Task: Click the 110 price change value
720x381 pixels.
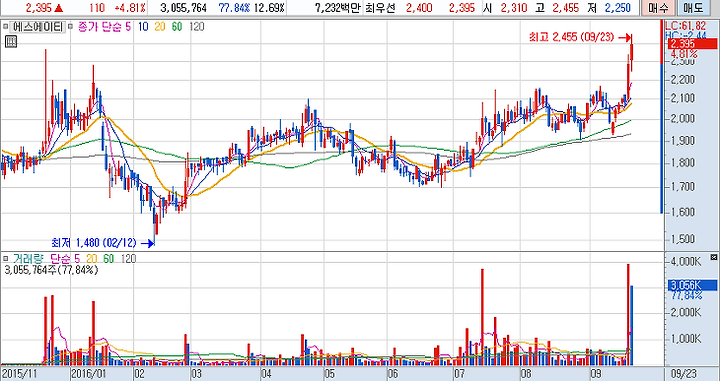Action: [x=97, y=8]
